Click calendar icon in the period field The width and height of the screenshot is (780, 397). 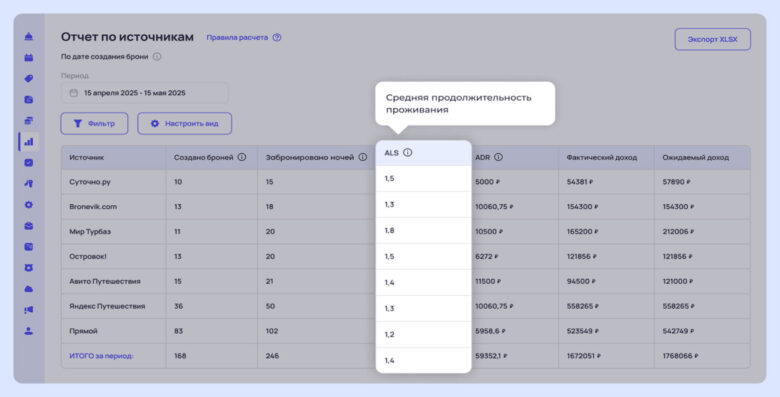tap(74, 93)
